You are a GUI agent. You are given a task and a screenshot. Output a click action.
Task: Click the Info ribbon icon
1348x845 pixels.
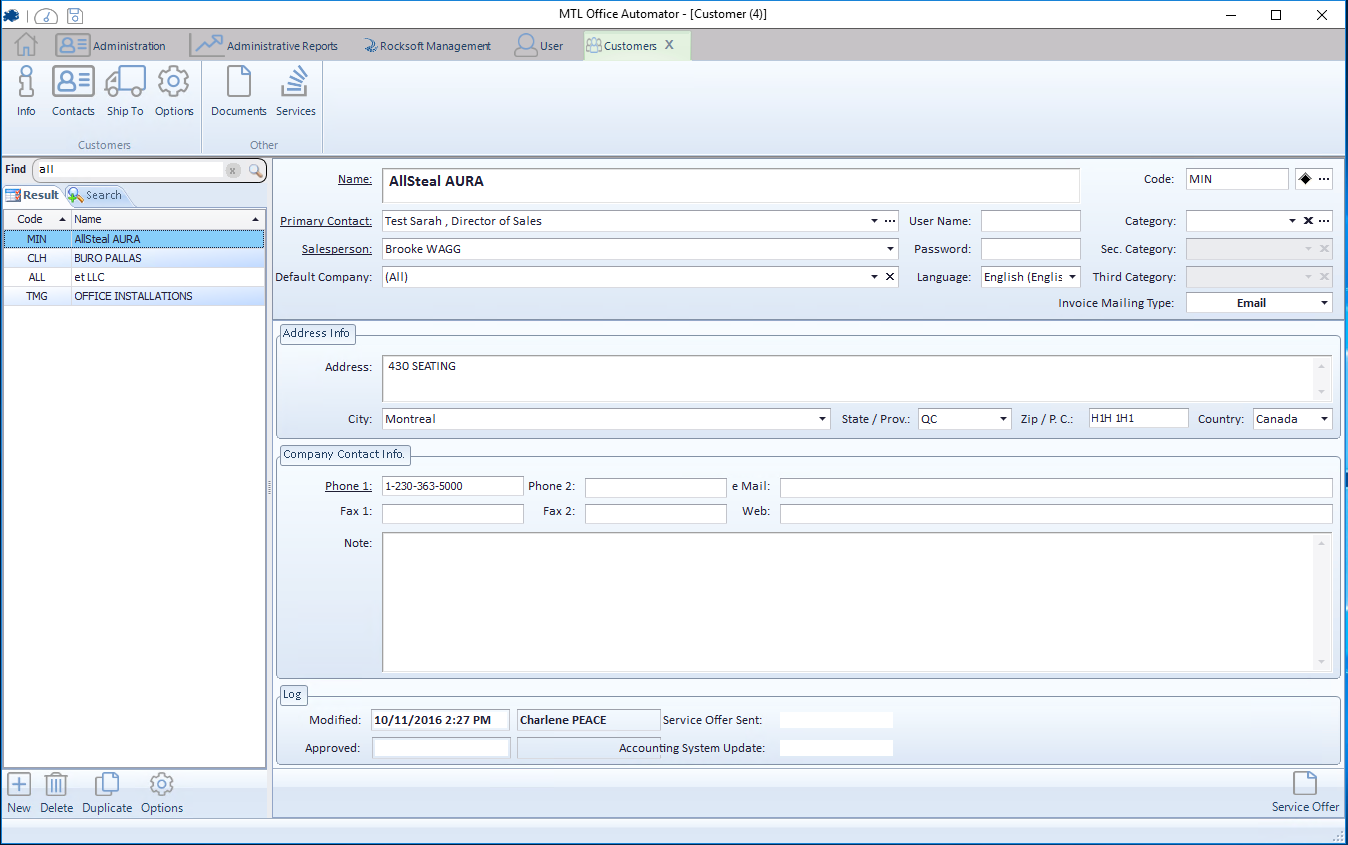coord(26,82)
